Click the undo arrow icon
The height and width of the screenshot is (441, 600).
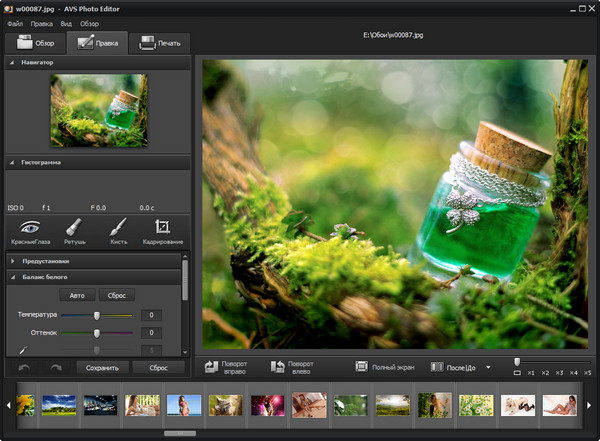[x=24, y=367]
